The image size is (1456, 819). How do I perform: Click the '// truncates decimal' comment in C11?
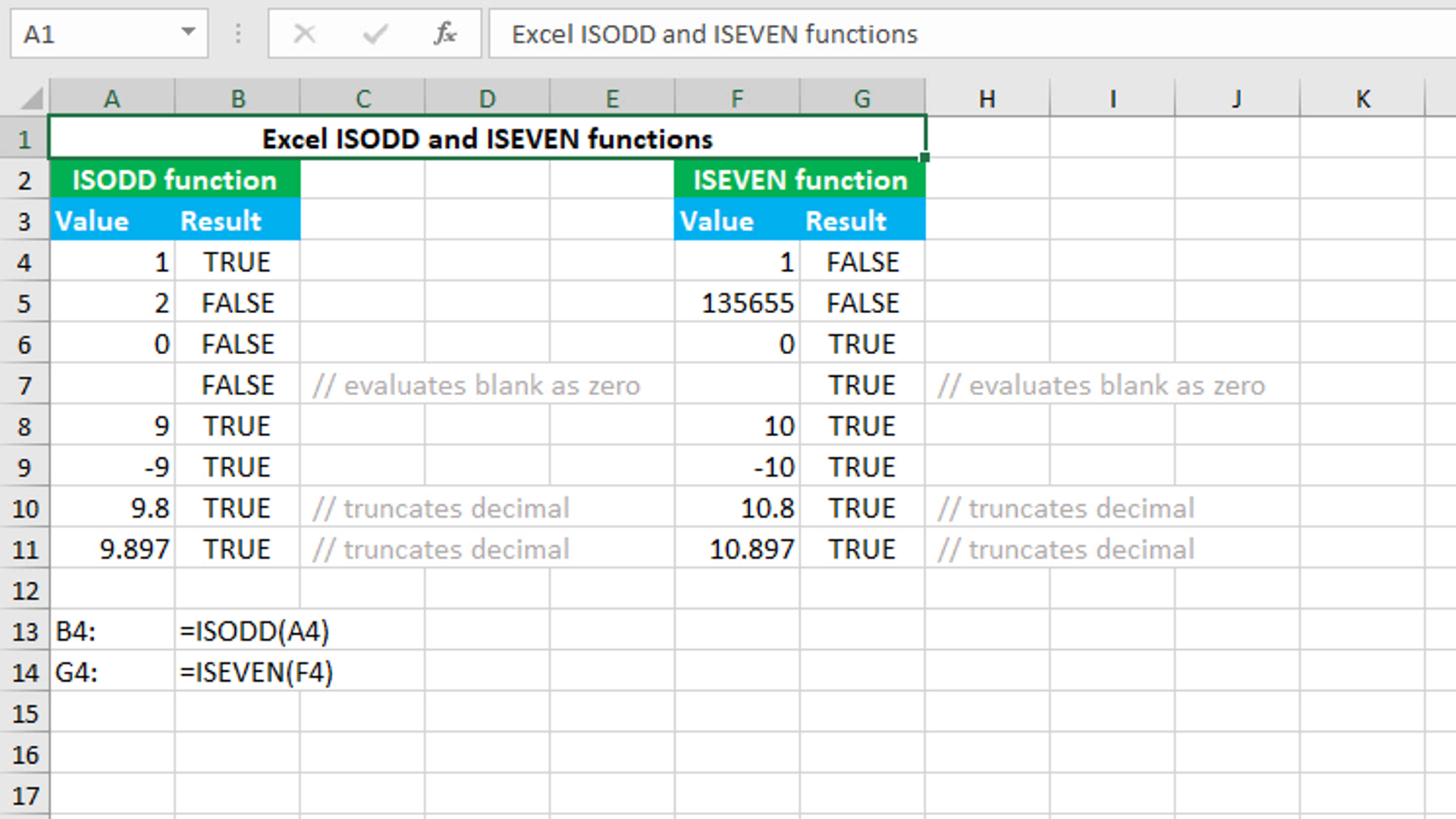(x=441, y=550)
